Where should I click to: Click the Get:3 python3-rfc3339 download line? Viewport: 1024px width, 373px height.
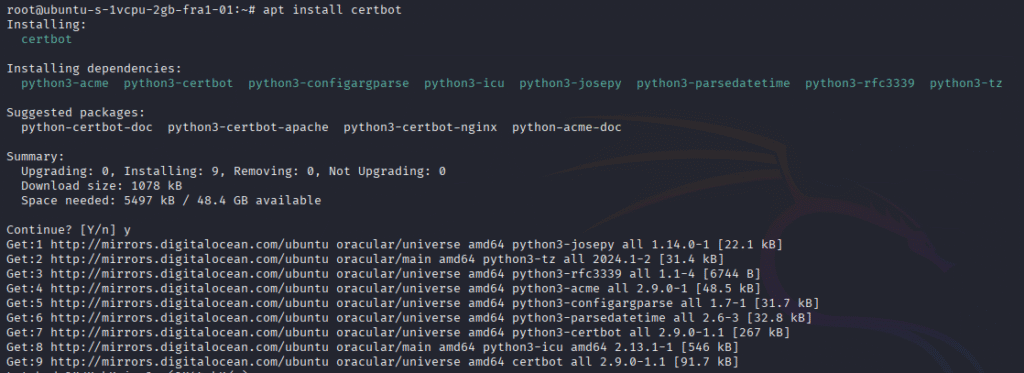click(383, 274)
